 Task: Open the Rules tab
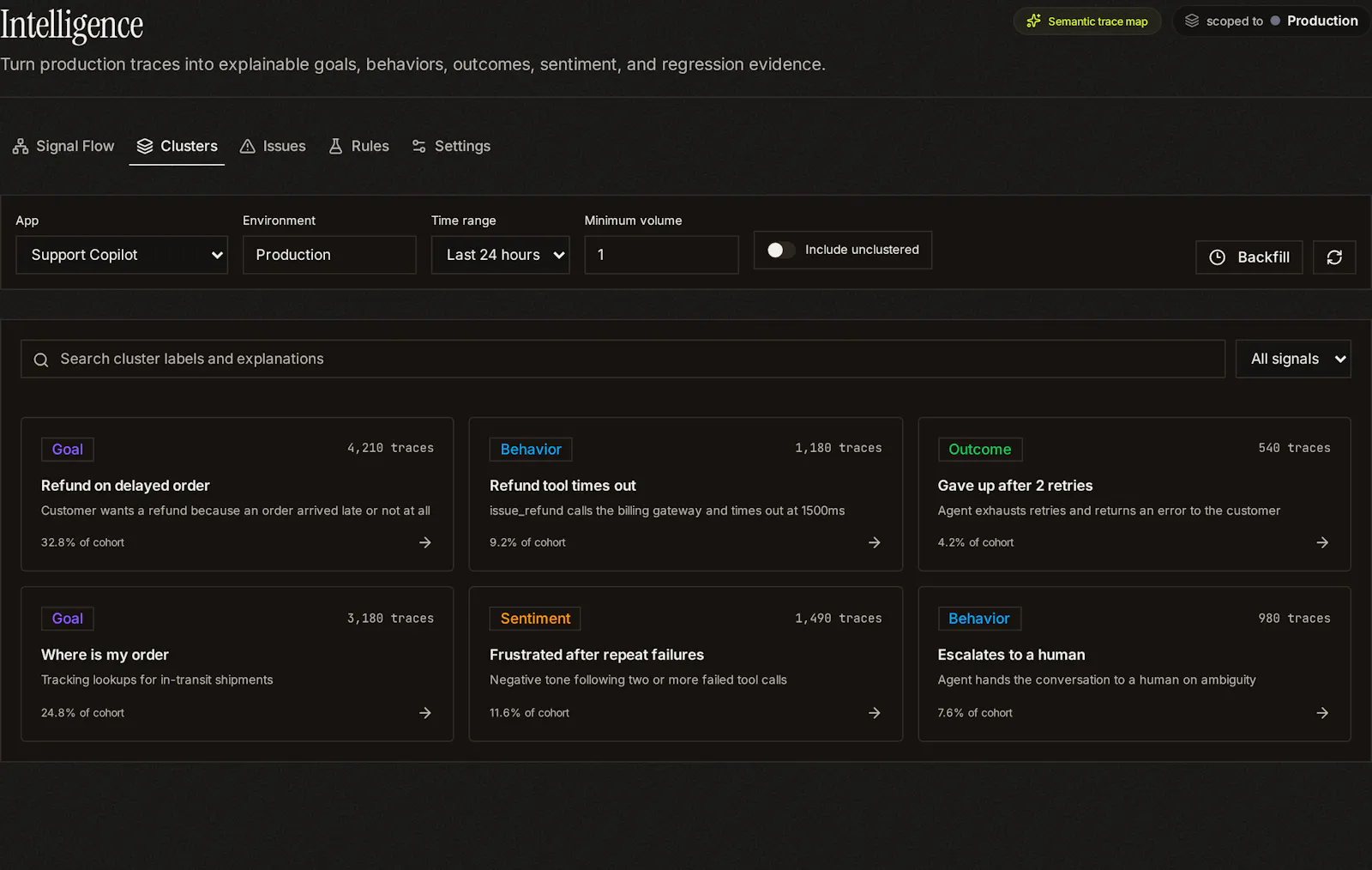358,147
